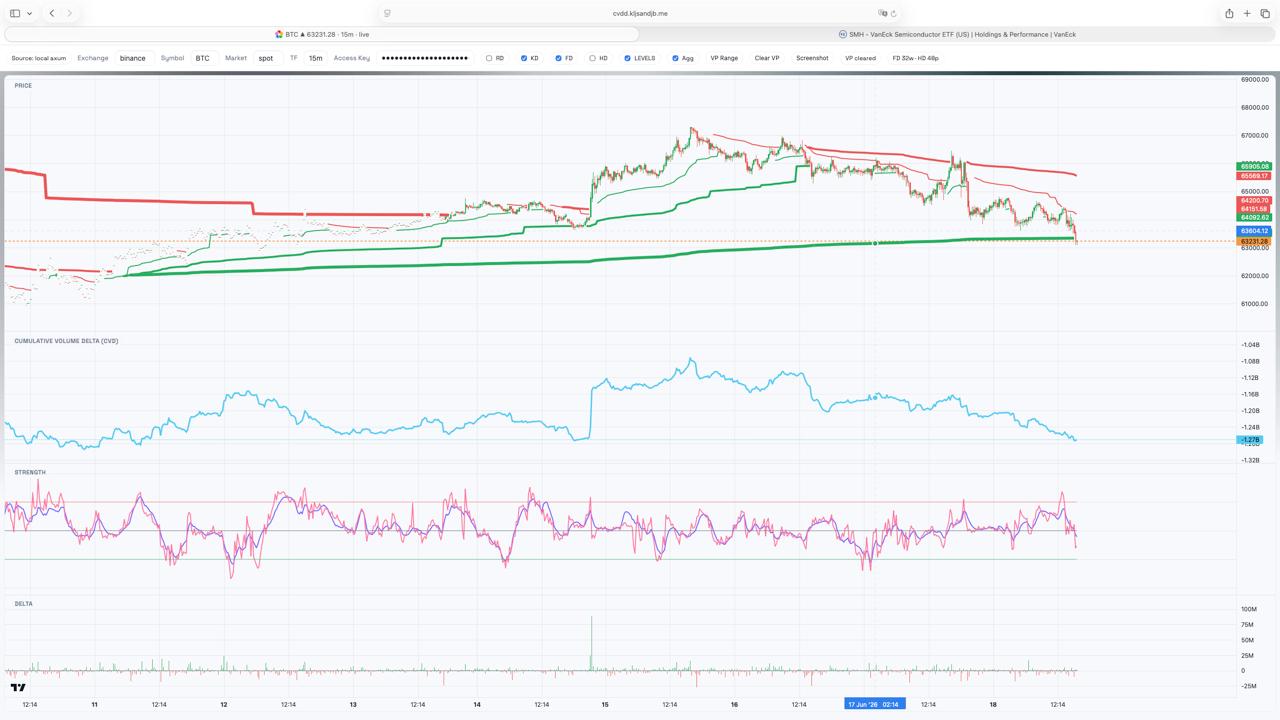Open the Safari sidebar icon
This screenshot has width=1280, height=720.
click(15, 13)
